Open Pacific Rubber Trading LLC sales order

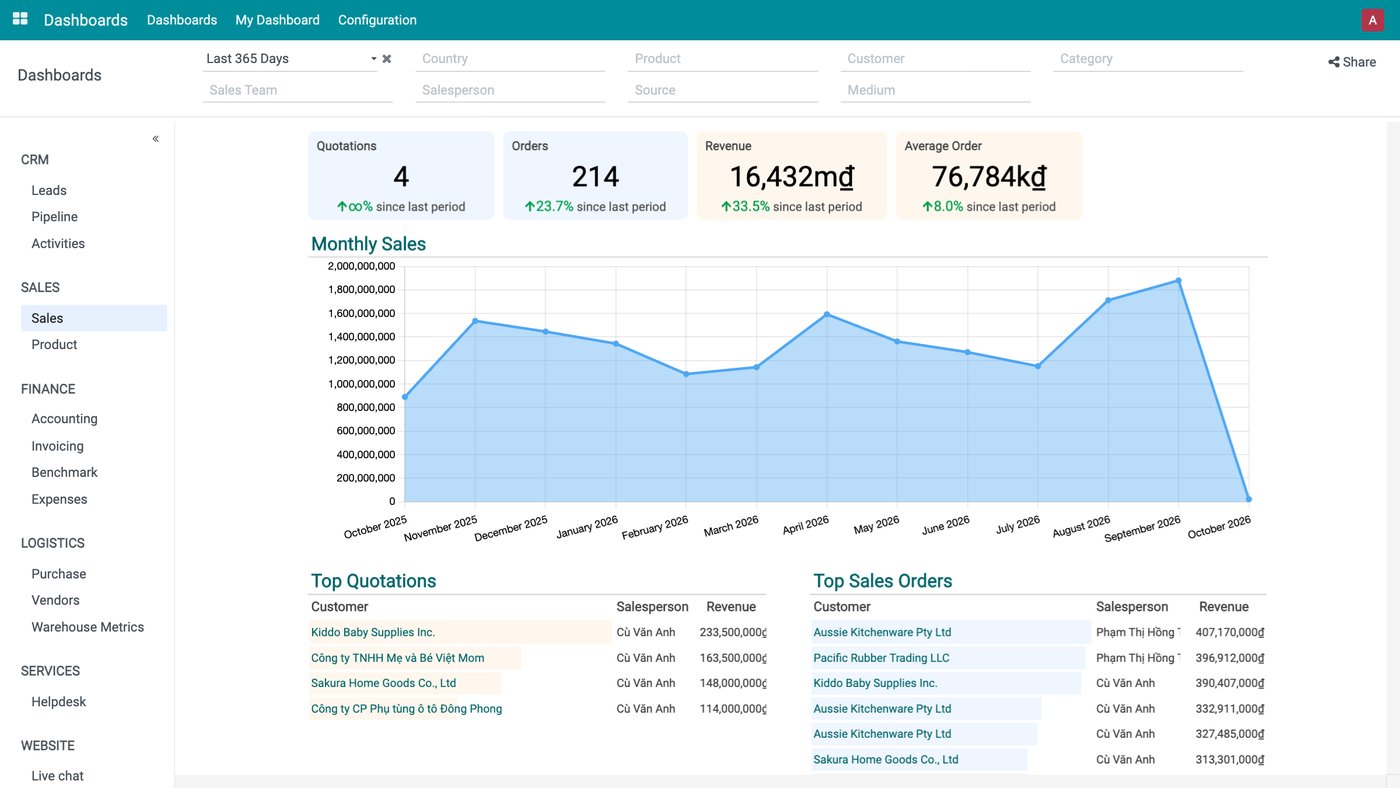[x=881, y=658]
